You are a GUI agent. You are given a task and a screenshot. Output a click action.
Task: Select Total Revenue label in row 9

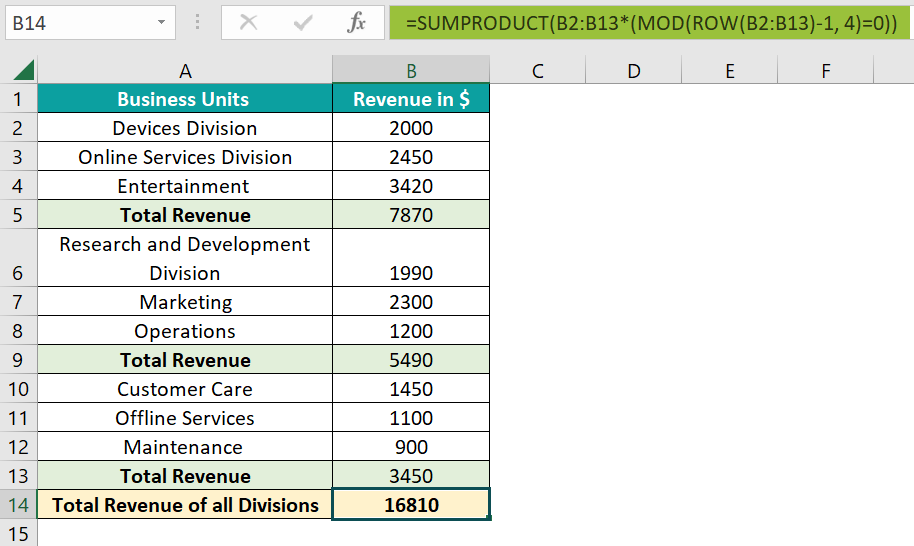[x=185, y=360]
